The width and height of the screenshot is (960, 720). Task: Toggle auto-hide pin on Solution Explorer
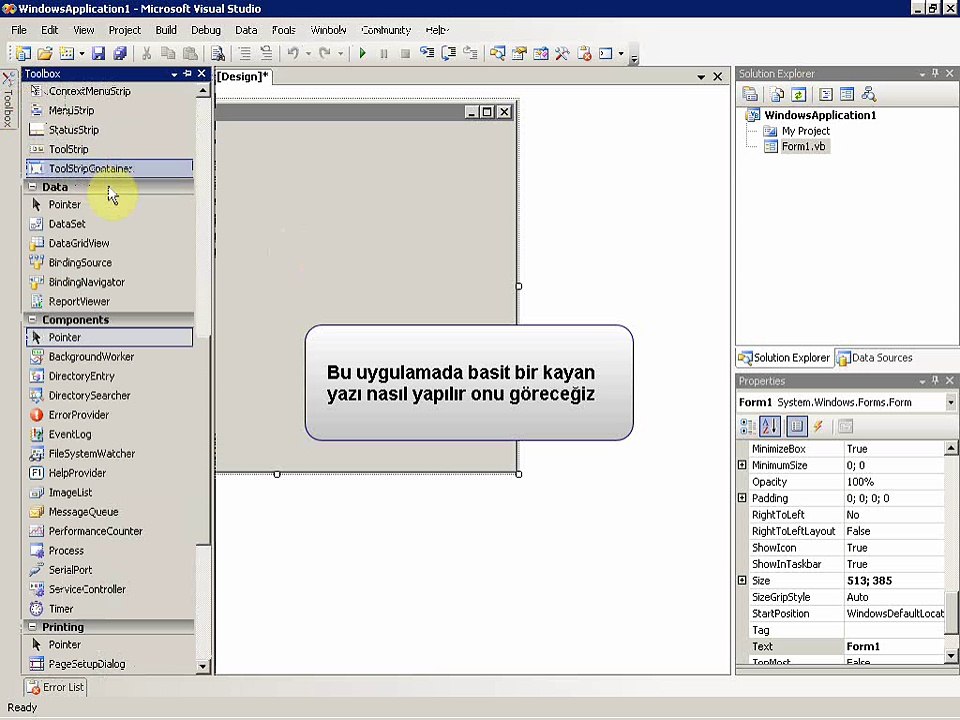pyautogui.click(x=936, y=73)
